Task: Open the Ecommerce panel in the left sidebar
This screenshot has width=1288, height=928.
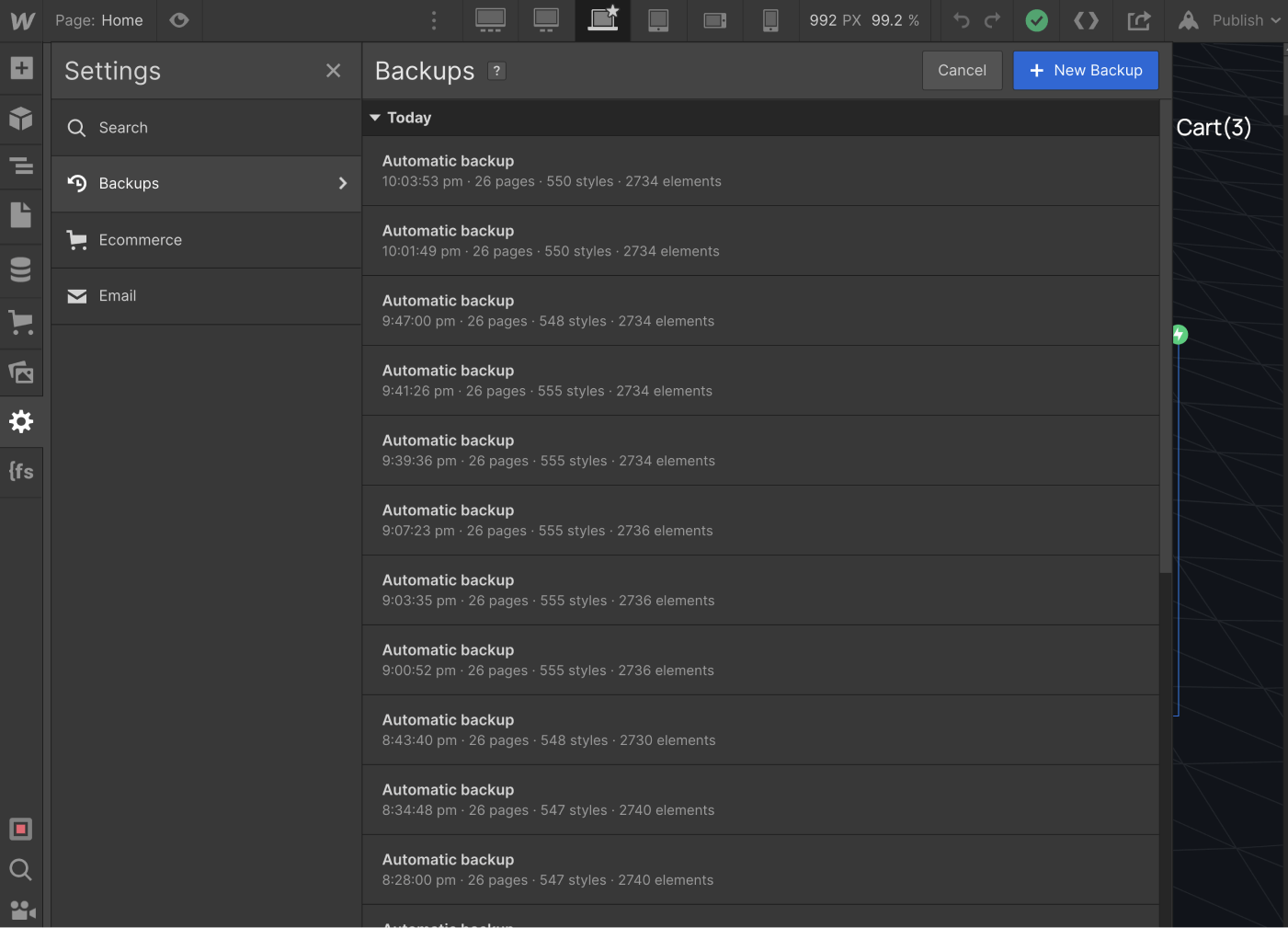Action: click(21, 323)
